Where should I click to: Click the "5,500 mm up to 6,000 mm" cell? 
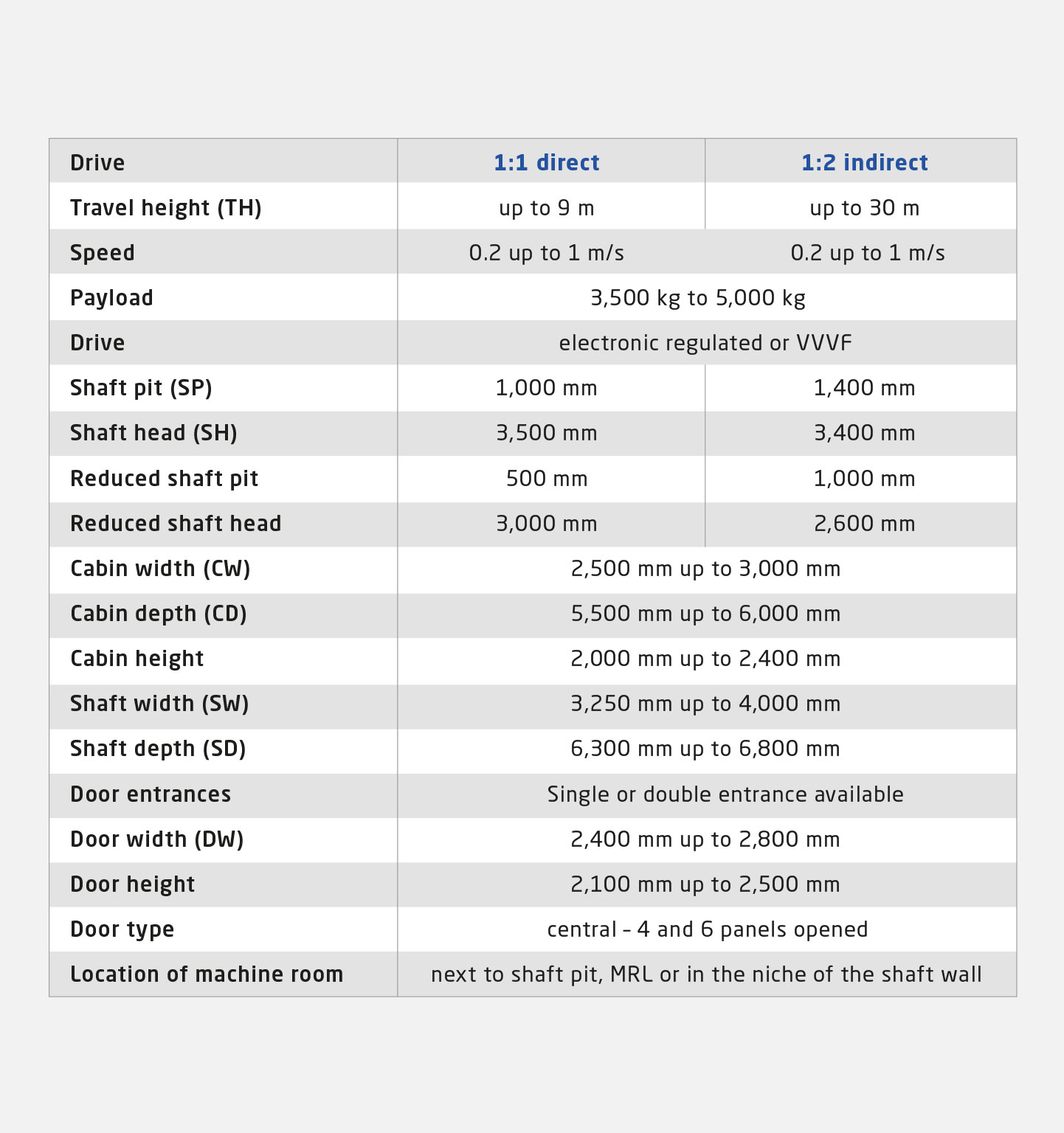pos(705,614)
